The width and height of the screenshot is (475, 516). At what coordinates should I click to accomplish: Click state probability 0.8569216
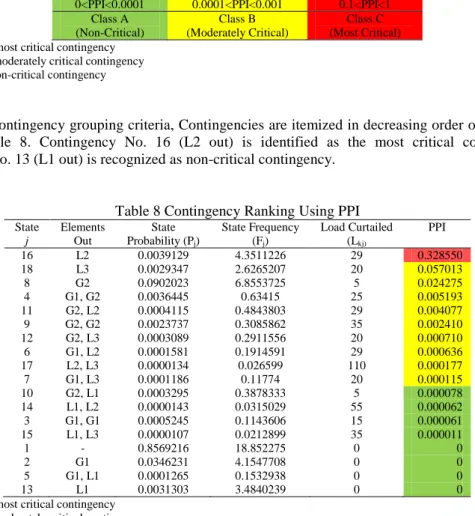[163, 448]
